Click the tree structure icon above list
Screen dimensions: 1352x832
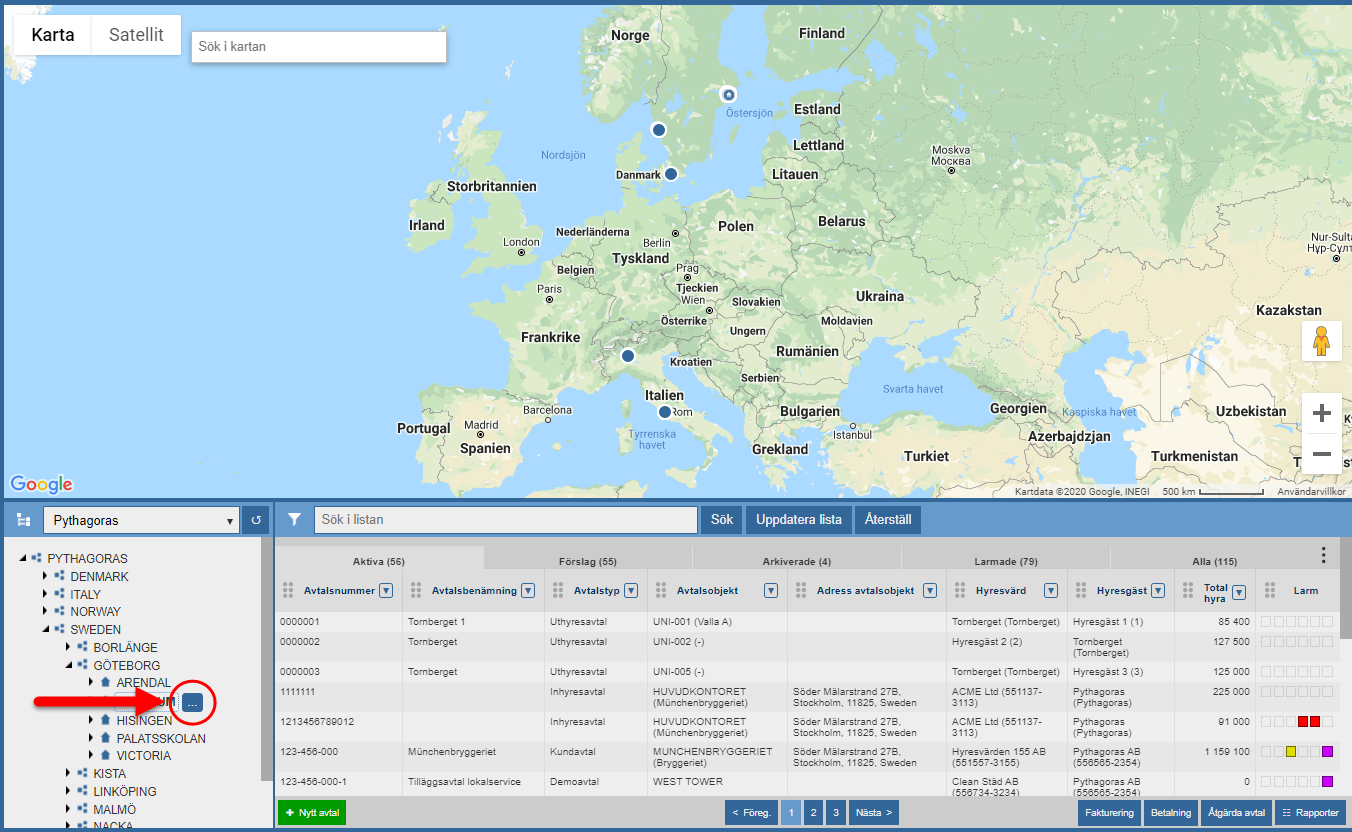click(x=24, y=520)
